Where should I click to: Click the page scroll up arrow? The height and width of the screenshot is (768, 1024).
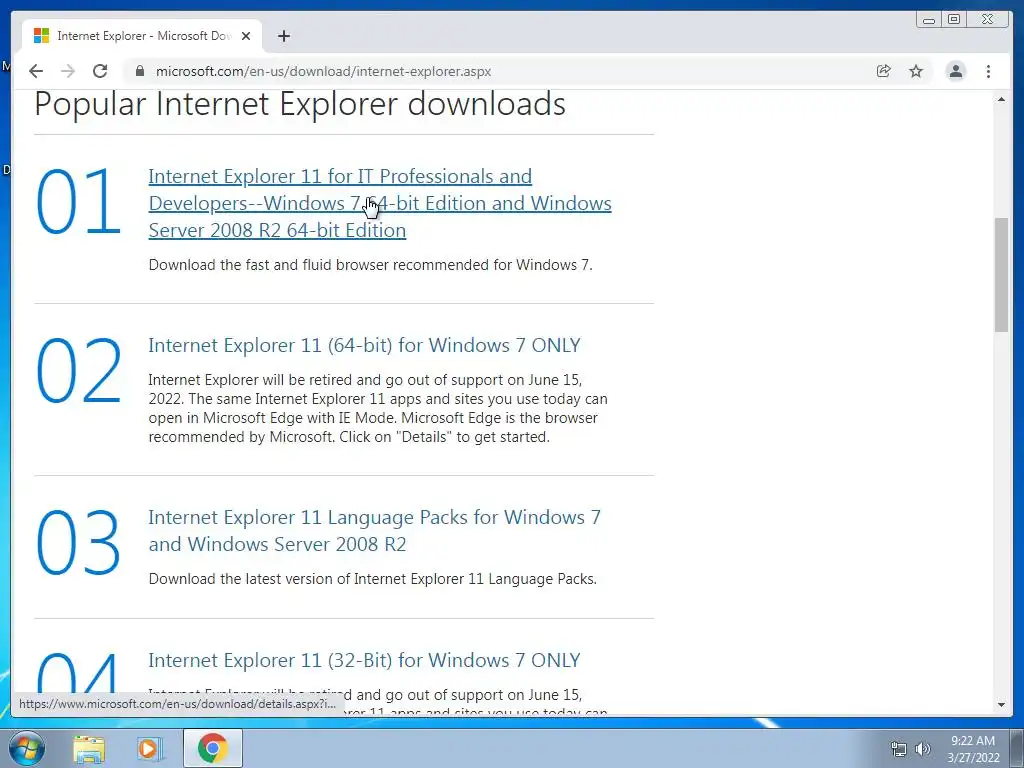tap(1001, 99)
